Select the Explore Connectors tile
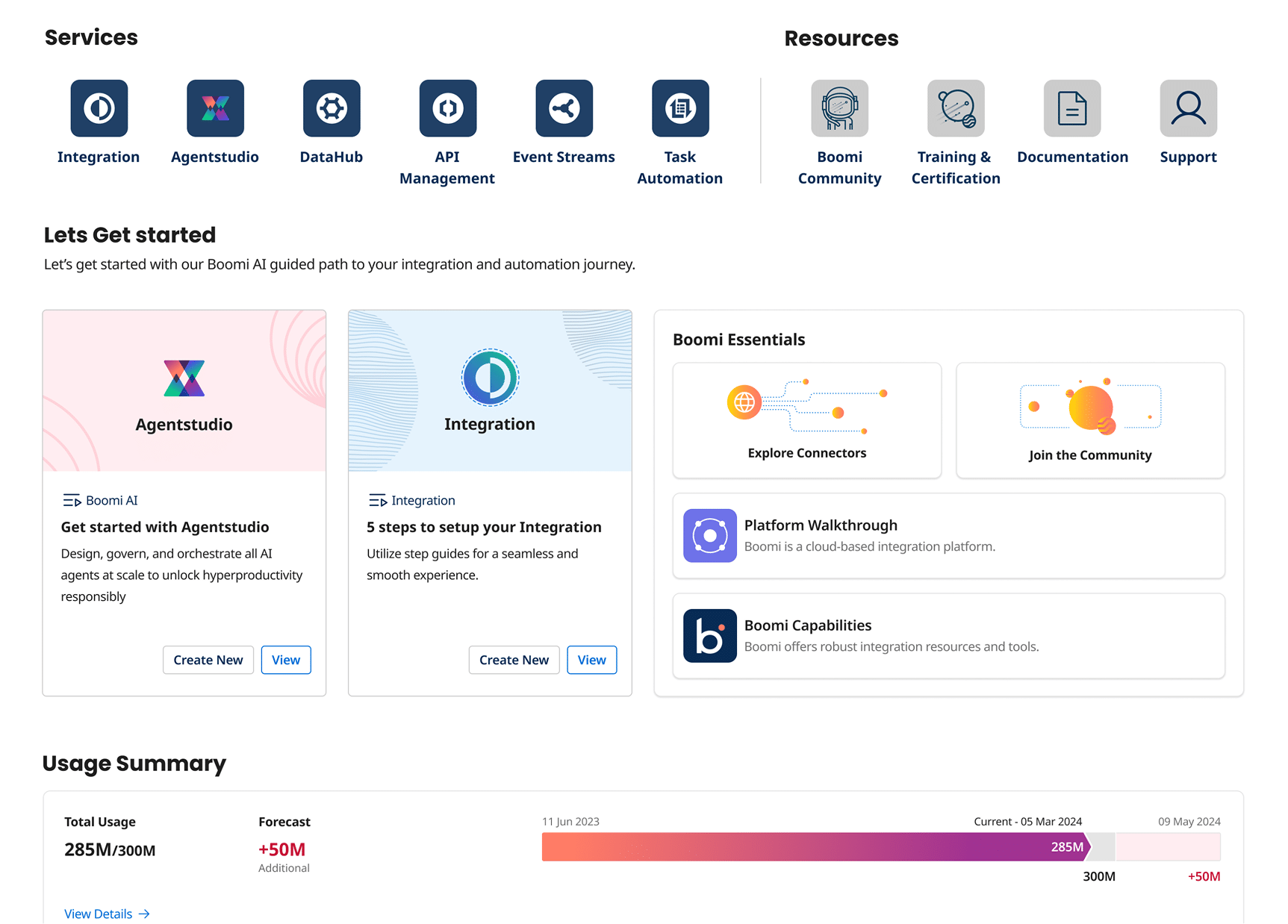 (x=806, y=419)
